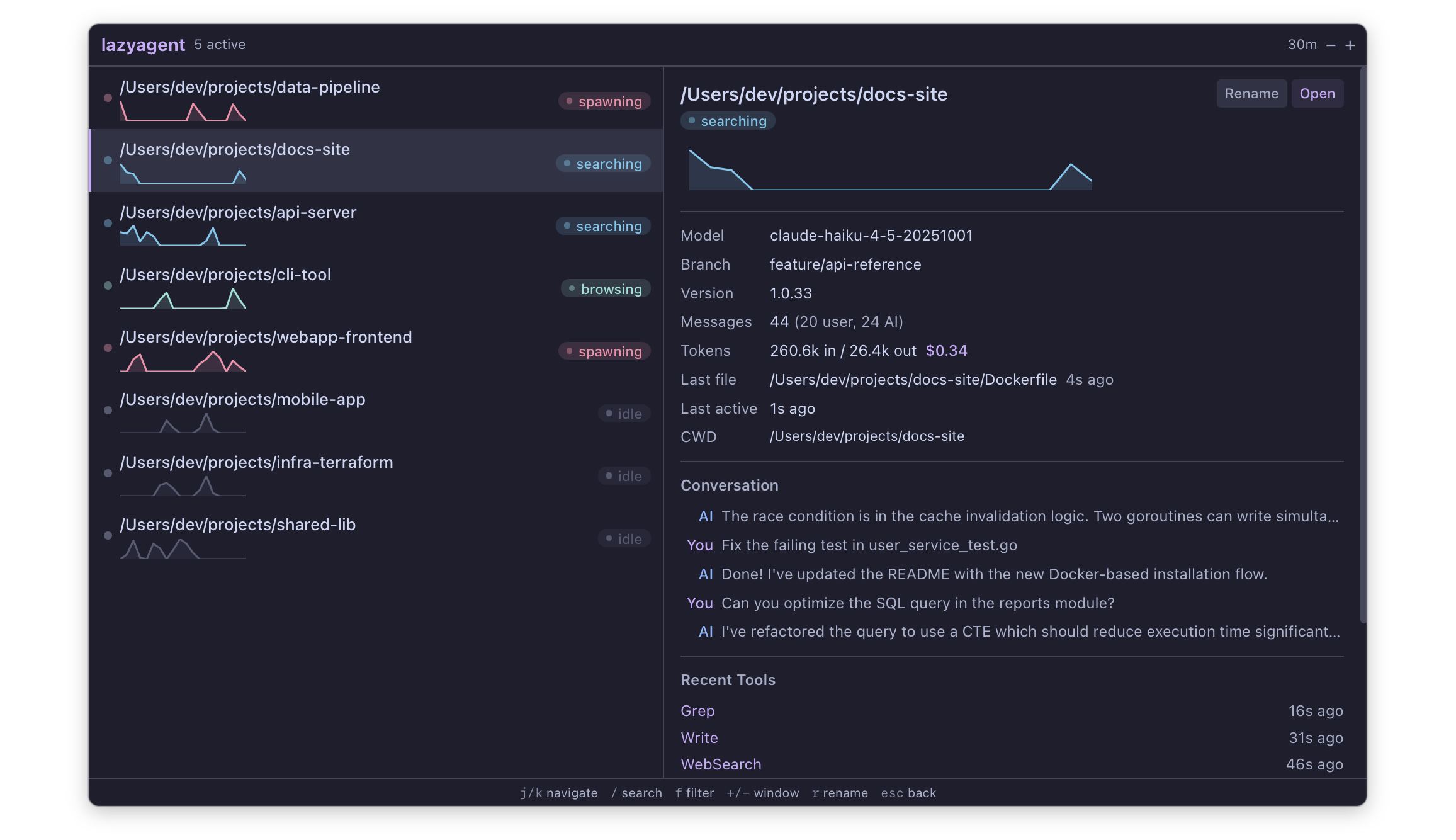The width and height of the screenshot is (1456, 840).
Task: Toggle the searching state on the docs-site row
Action: 602,163
